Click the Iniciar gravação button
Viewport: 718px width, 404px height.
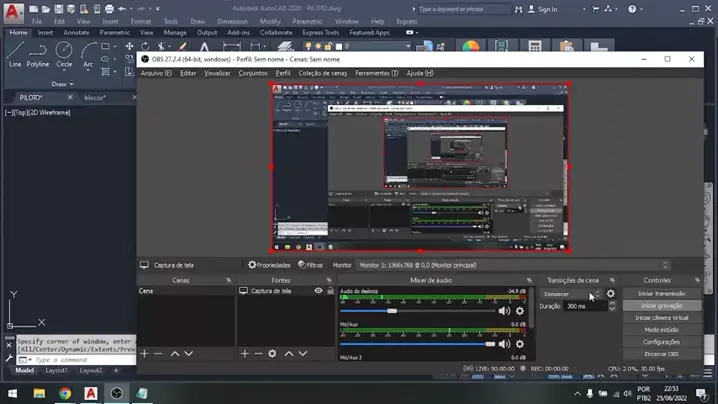(x=662, y=305)
